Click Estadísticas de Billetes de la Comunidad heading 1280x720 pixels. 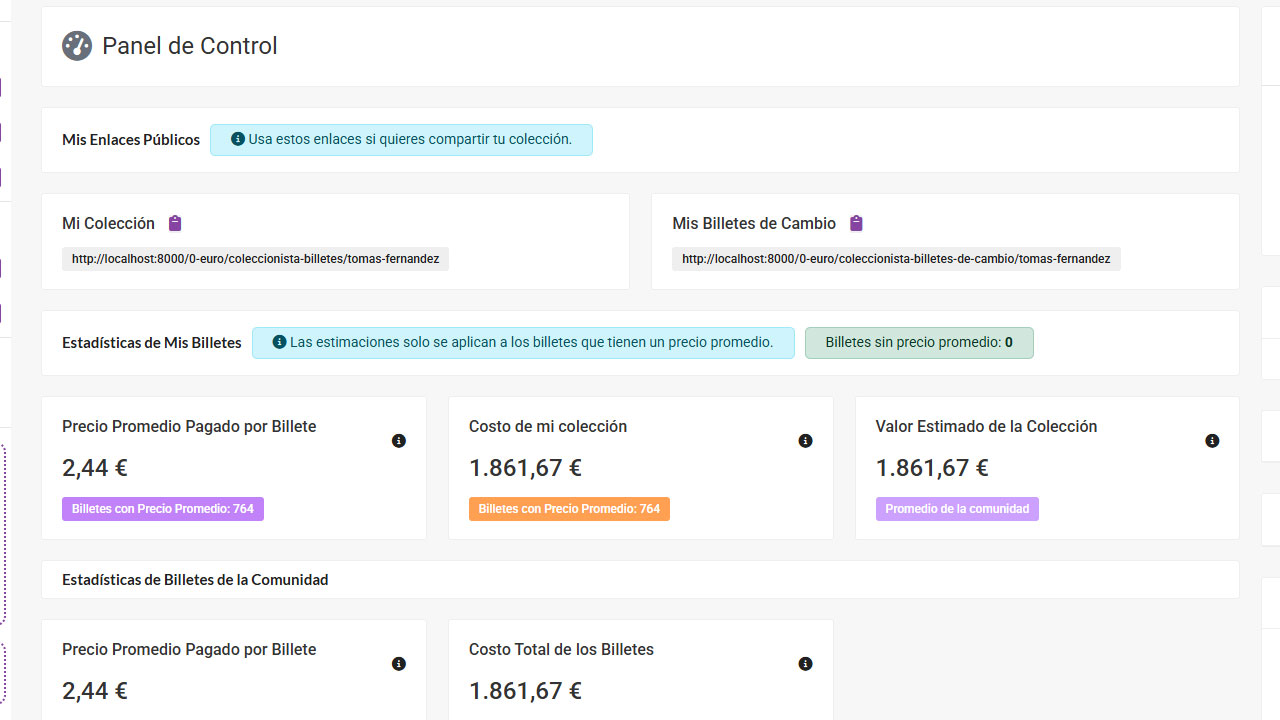click(x=195, y=580)
